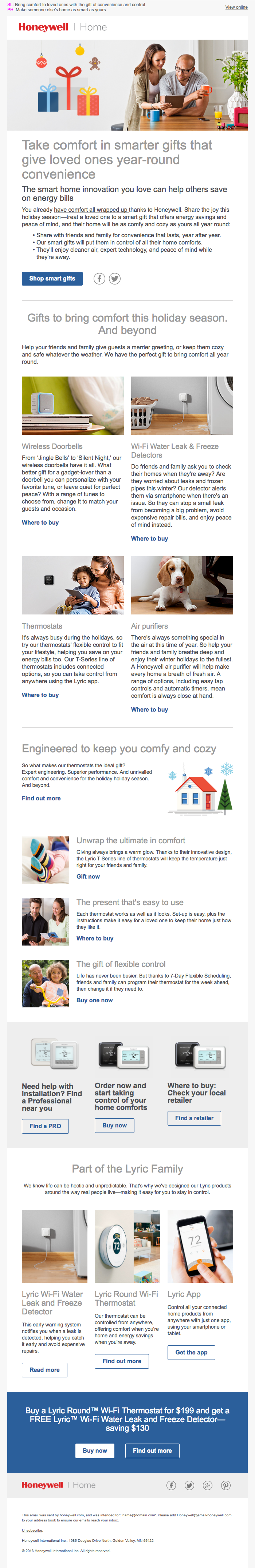
Task: Follow the Gift now link
Action: point(88,876)
